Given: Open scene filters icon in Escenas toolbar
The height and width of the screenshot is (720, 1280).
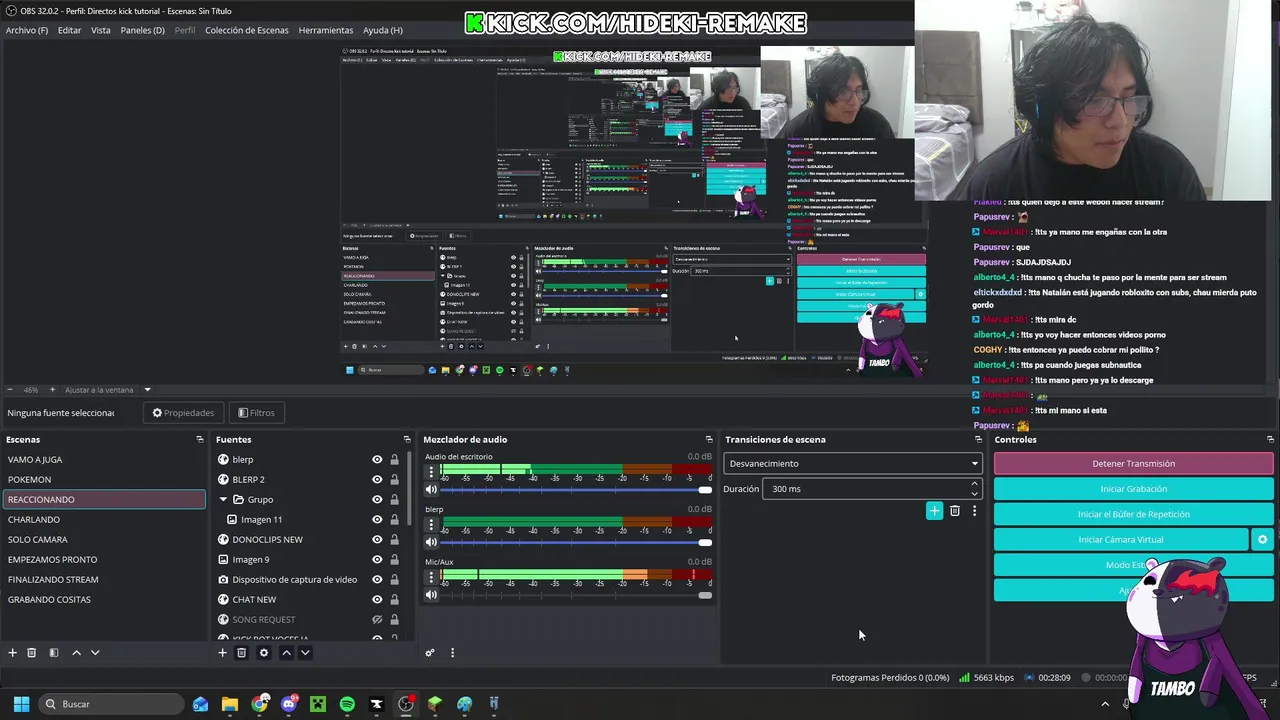Looking at the screenshot, I should click(54, 653).
